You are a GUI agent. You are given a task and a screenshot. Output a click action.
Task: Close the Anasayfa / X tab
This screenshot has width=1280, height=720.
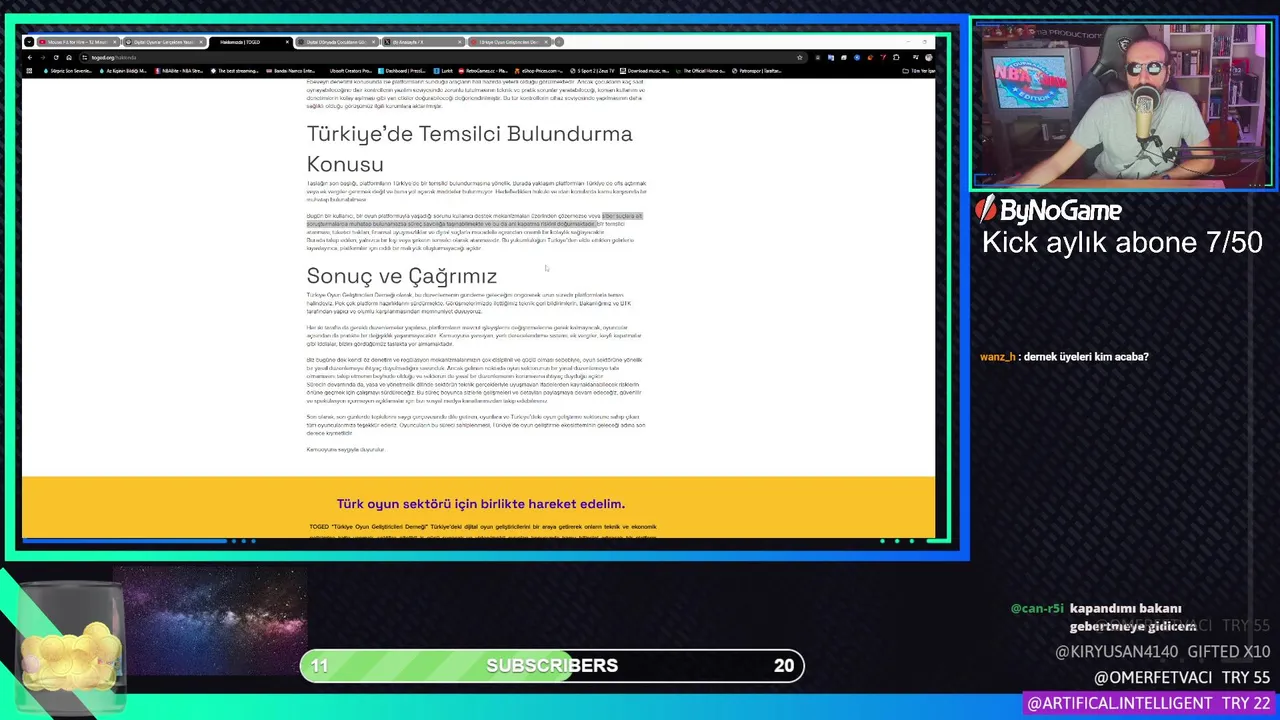460,42
